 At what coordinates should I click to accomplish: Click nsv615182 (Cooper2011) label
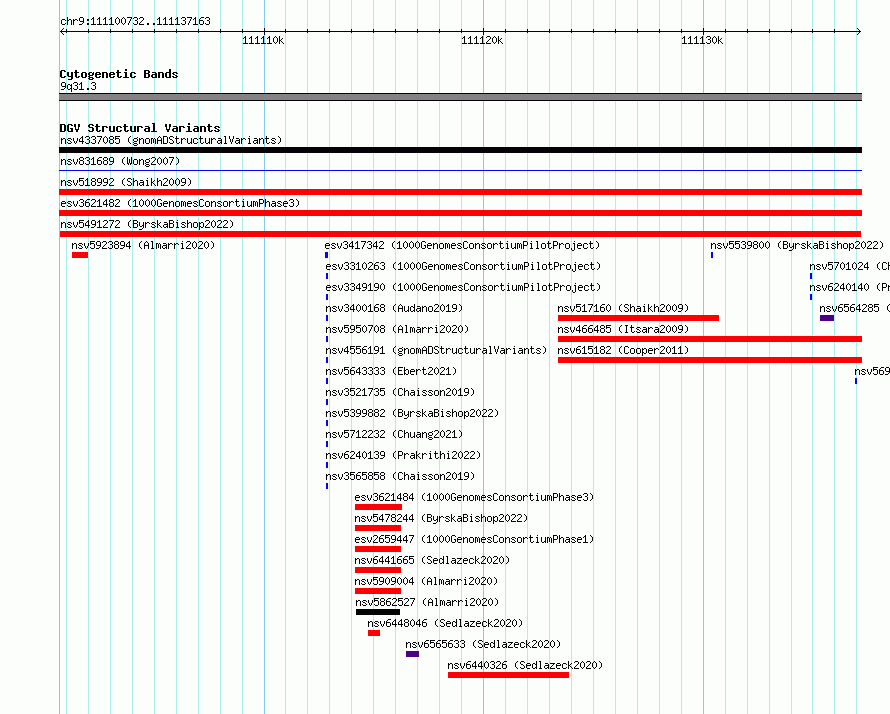click(x=623, y=350)
